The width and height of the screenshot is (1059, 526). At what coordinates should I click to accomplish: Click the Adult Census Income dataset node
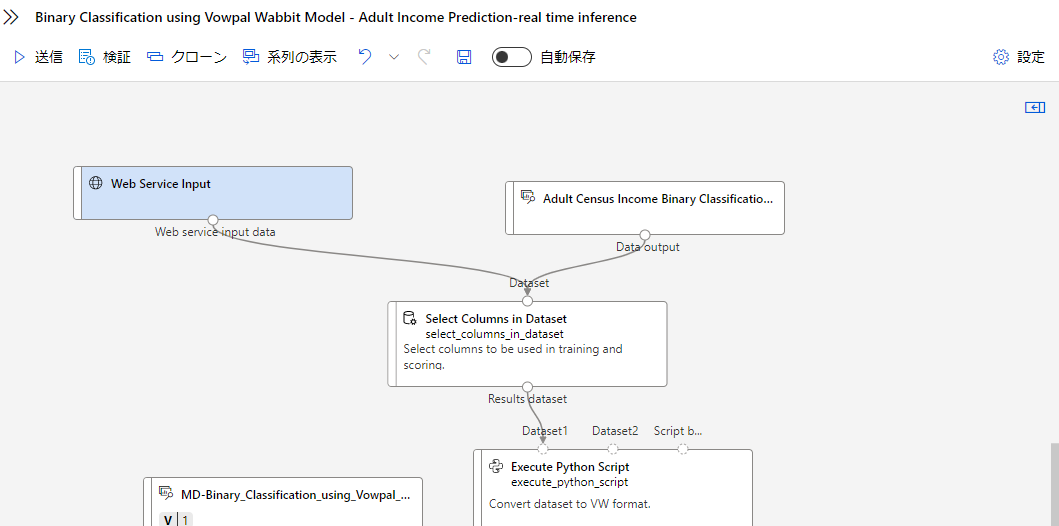coord(645,207)
